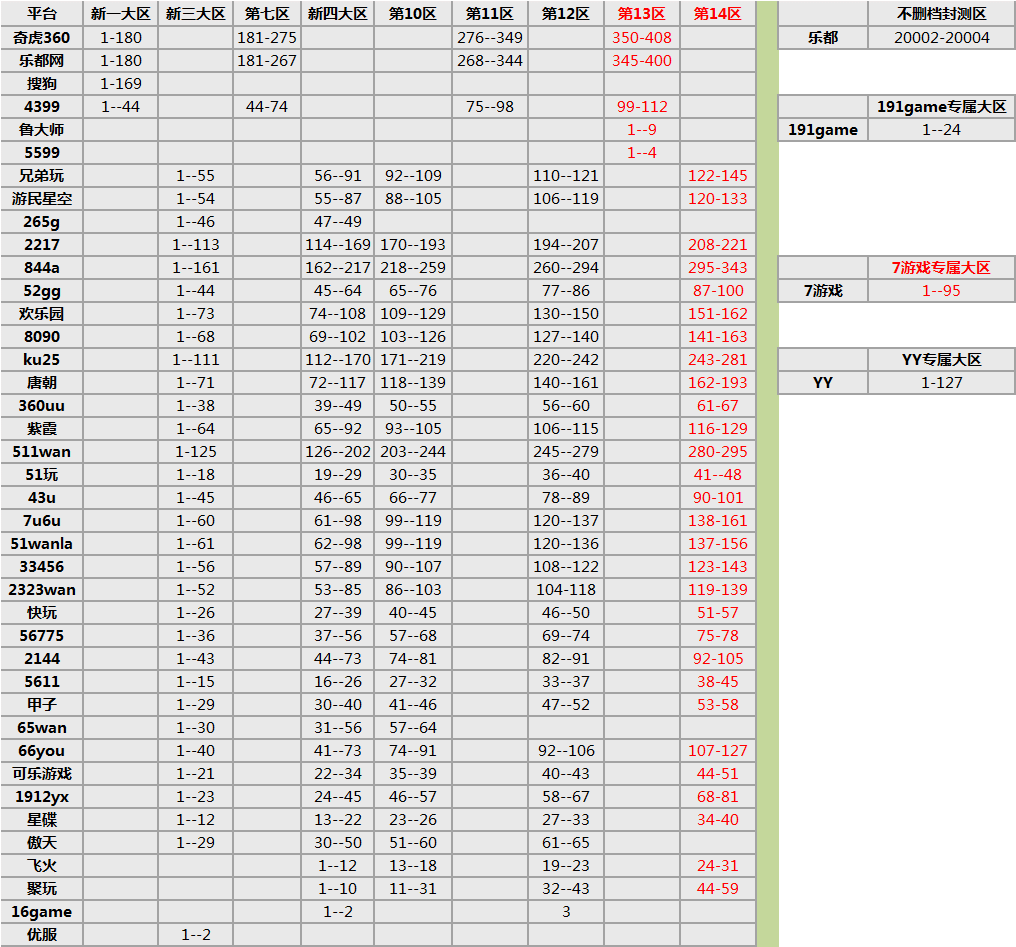Select the 第12区 header cell
The height and width of the screenshot is (947, 1016).
[x=566, y=14]
